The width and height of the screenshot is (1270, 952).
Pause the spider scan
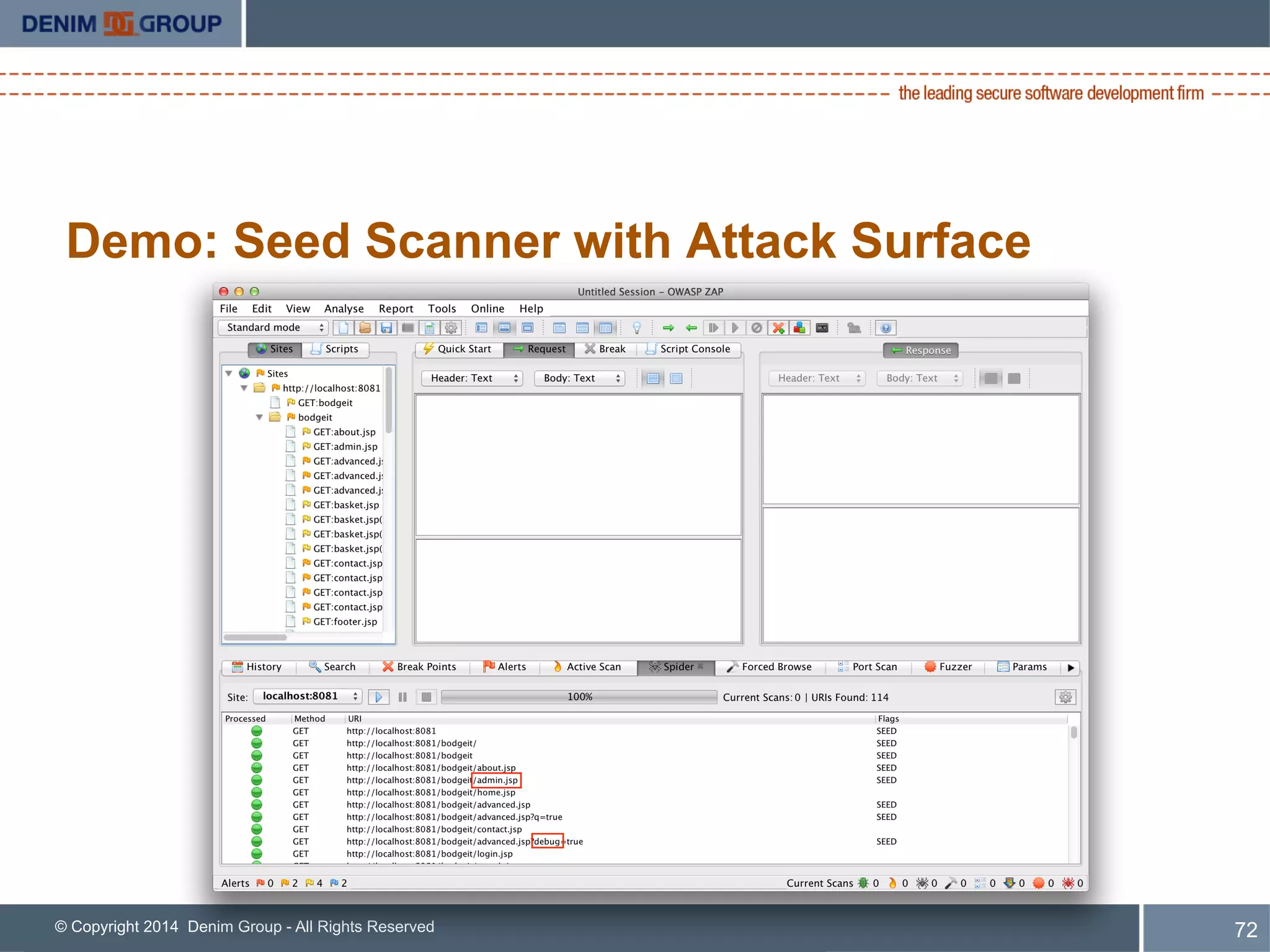click(x=402, y=697)
